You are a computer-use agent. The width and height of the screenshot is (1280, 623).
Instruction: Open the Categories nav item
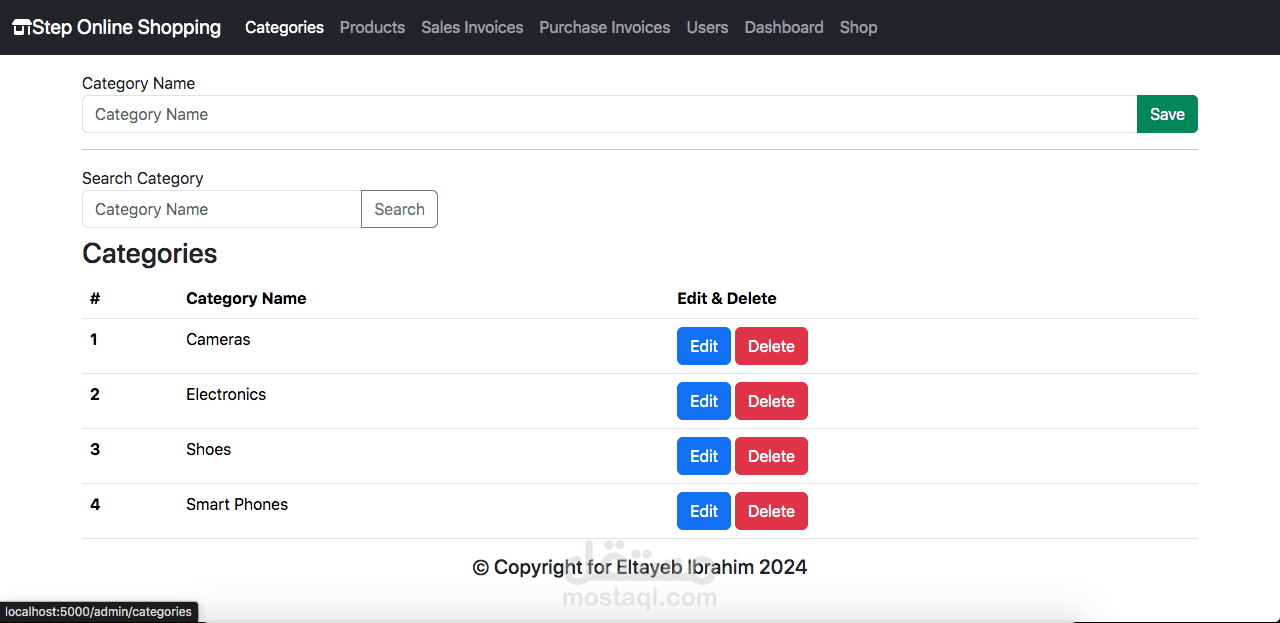(x=284, y=28)
